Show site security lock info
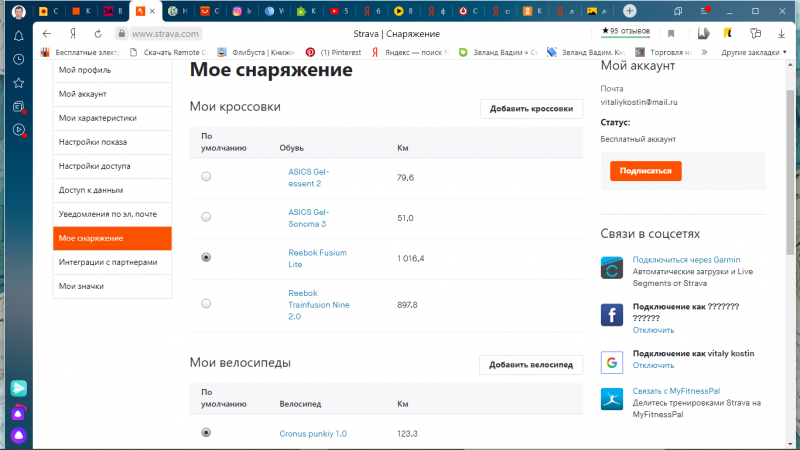Screen dimensions: 800x450 pos(121,34)
